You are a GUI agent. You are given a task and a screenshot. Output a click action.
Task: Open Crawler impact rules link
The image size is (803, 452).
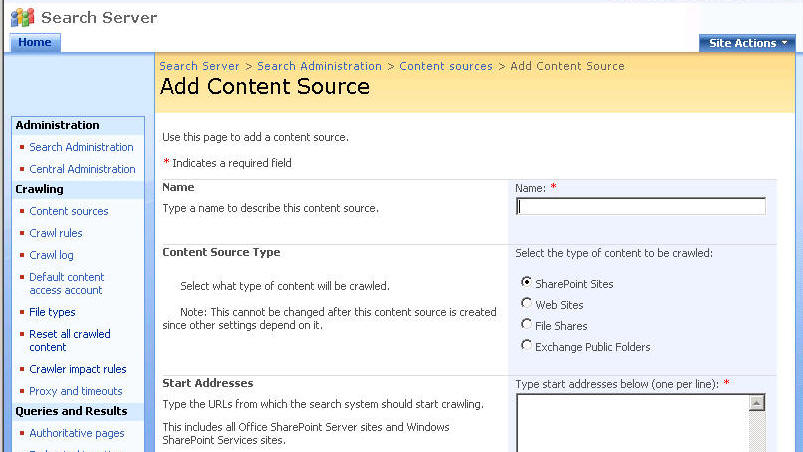tap(77, 369)
